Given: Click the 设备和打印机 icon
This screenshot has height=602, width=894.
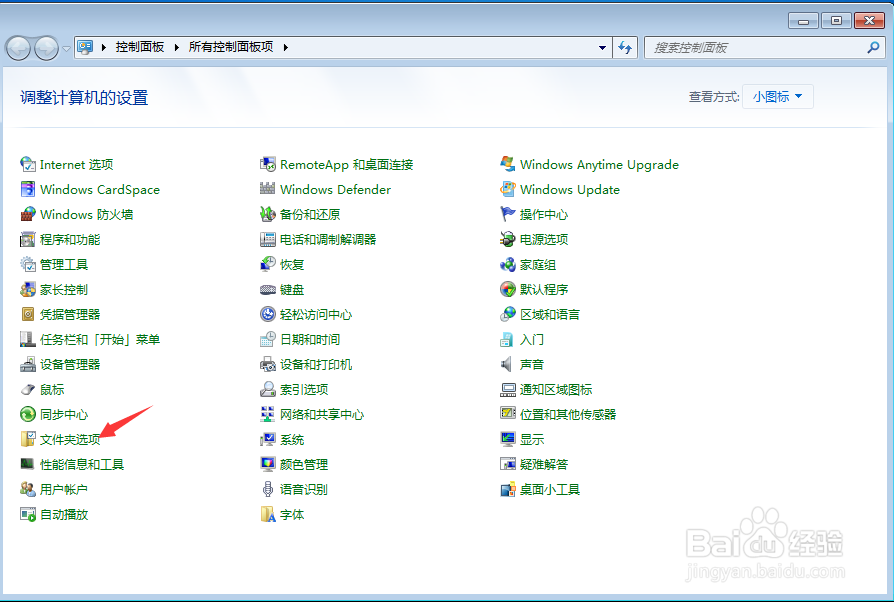Looking at the screenshot, I should coord(267,364).
